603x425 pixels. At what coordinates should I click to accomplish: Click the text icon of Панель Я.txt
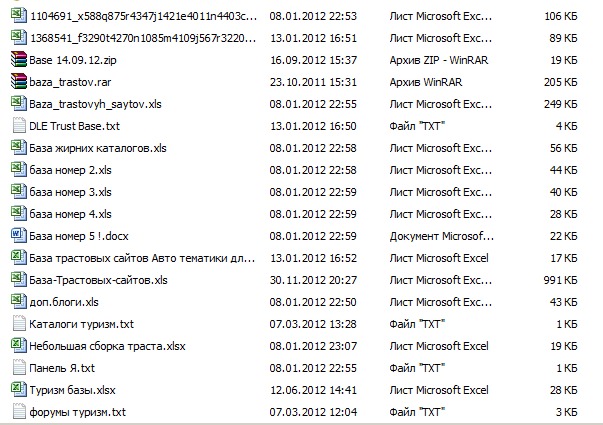point(19,368)
